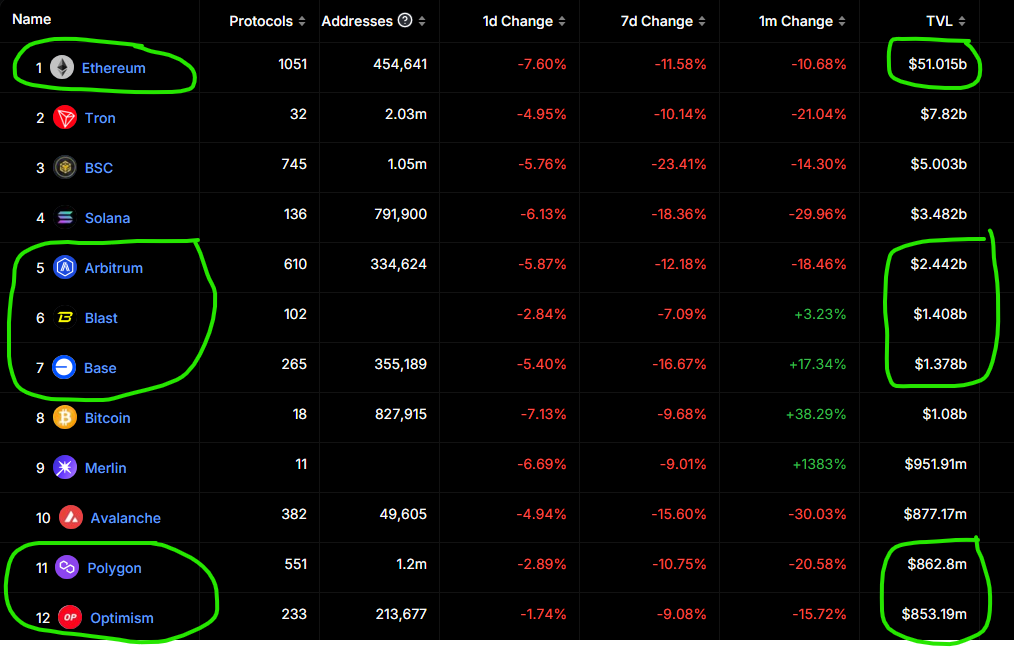
Task: Click Ethereum protocols count 1051
Action: pyautogui.click(x=292, y=64)
